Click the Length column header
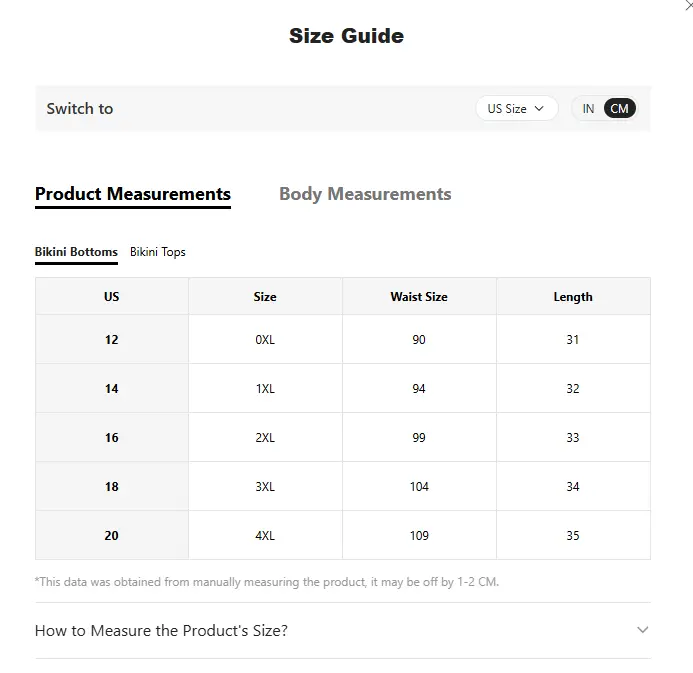Viewport: 693px width, 673px height. [x=573, y=297]
